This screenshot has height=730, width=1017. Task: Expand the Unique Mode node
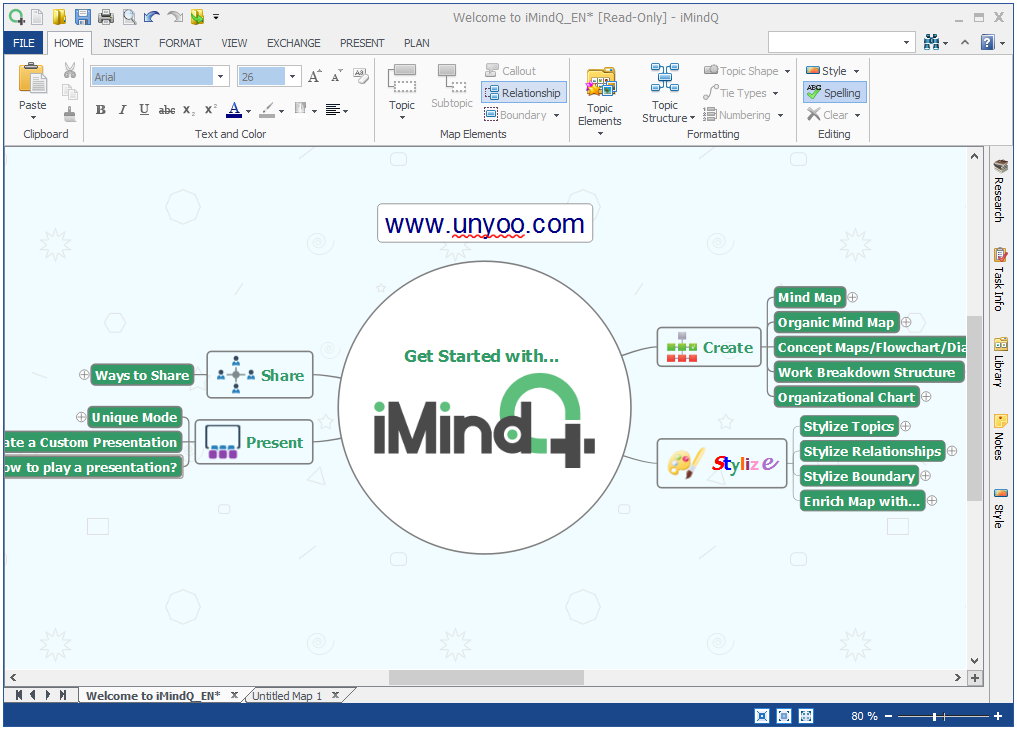click(80, 417)
